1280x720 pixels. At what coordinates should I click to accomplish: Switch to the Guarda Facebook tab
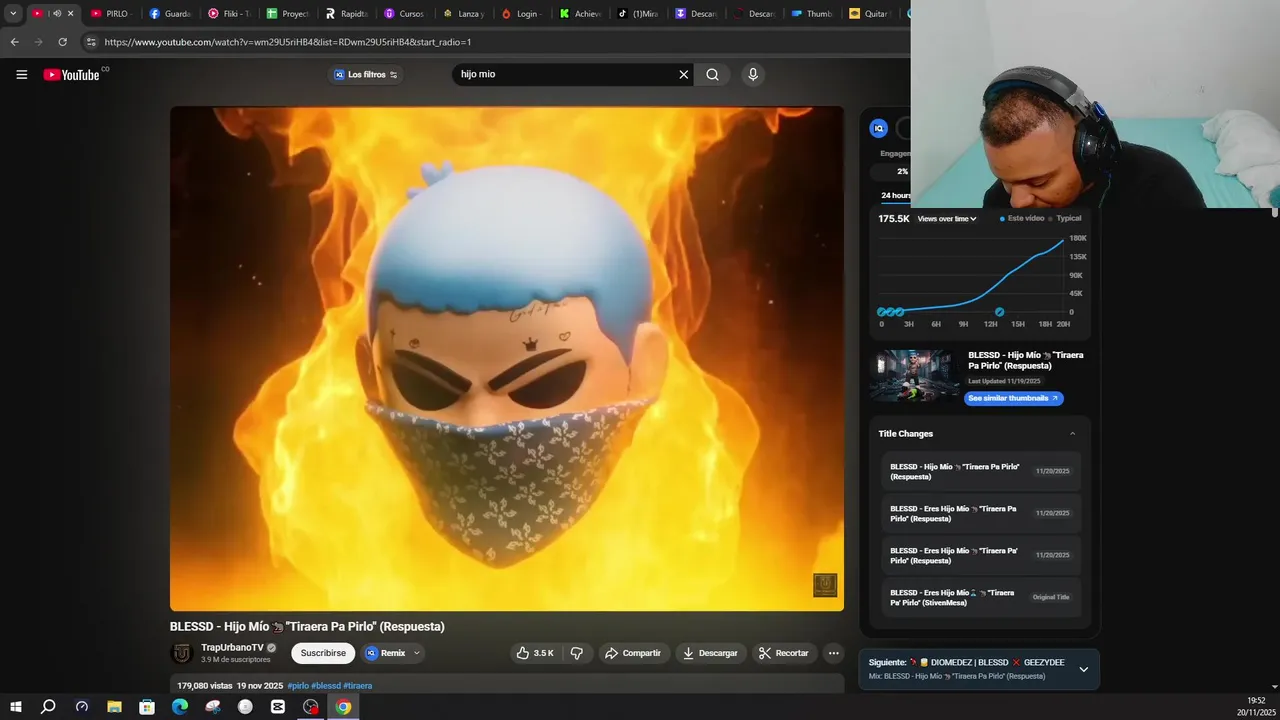[169, 14]
